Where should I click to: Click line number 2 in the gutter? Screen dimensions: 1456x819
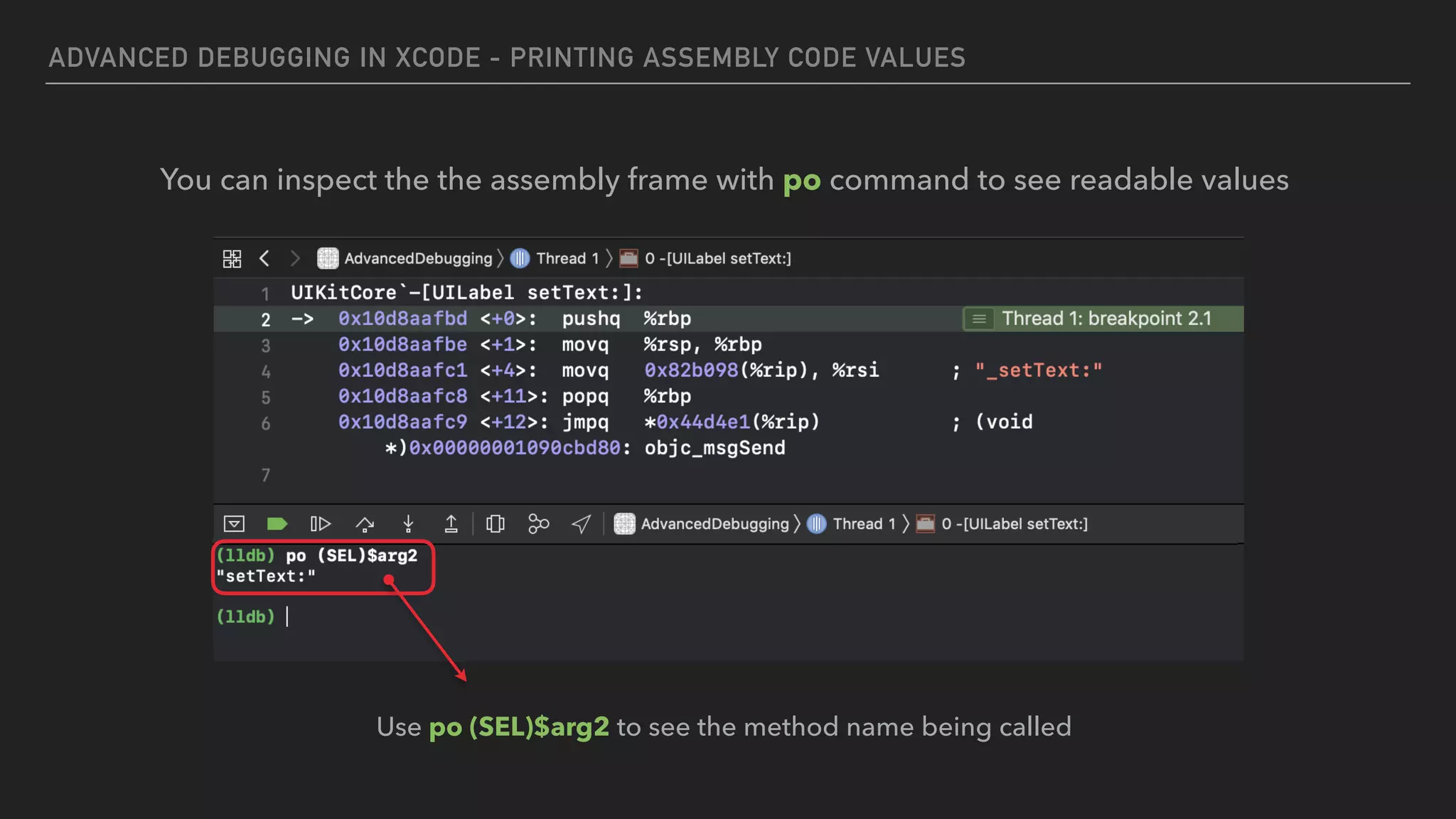(265, 320)
